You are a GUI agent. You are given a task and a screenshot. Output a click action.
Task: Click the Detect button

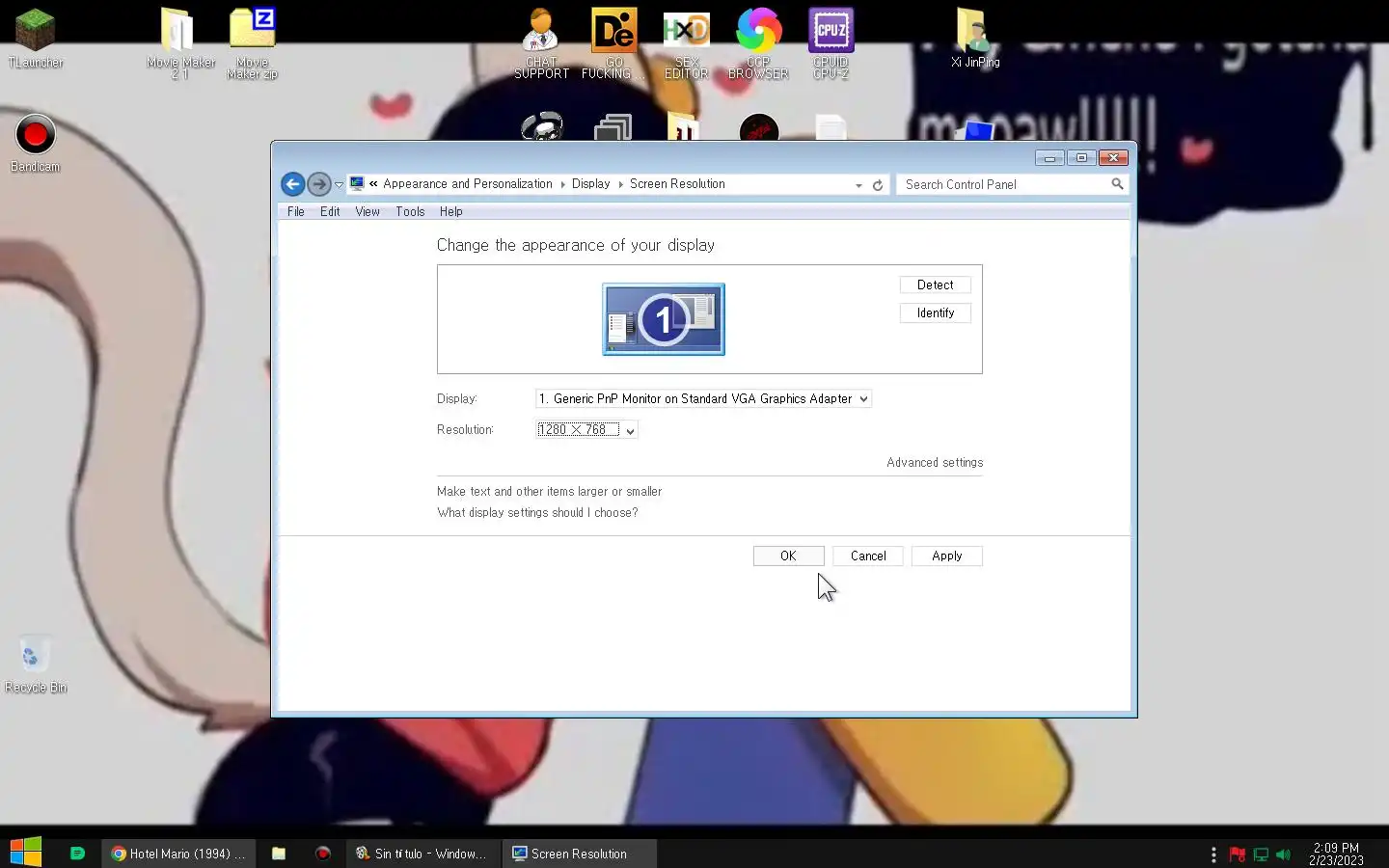(936, 285)
